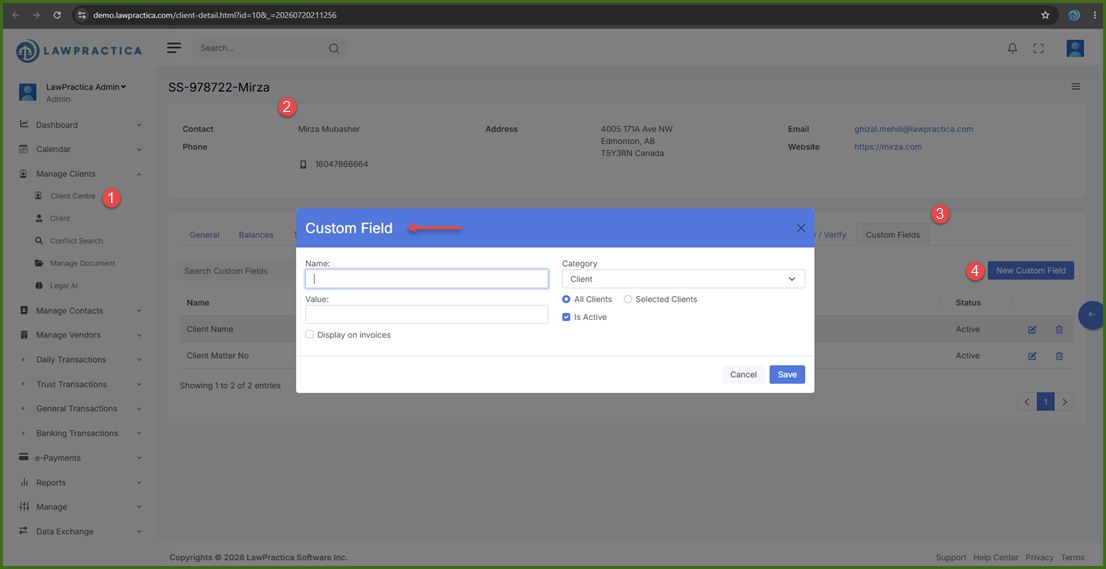The height and width of the screenshot is (569, 1106).
Task: Edit the Client Name custom field
Action: [1032, 329]
